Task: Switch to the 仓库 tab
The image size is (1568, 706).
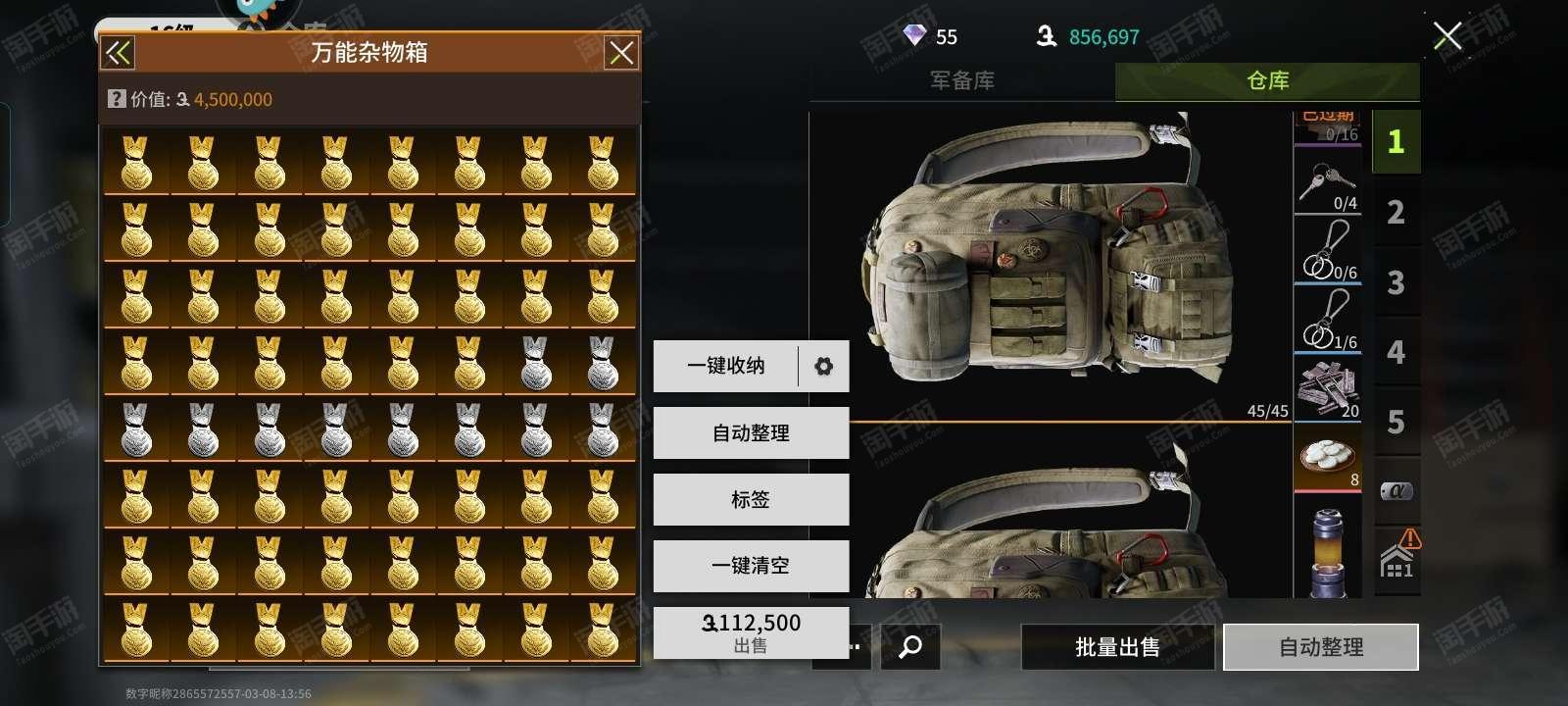Action: 1267,80
